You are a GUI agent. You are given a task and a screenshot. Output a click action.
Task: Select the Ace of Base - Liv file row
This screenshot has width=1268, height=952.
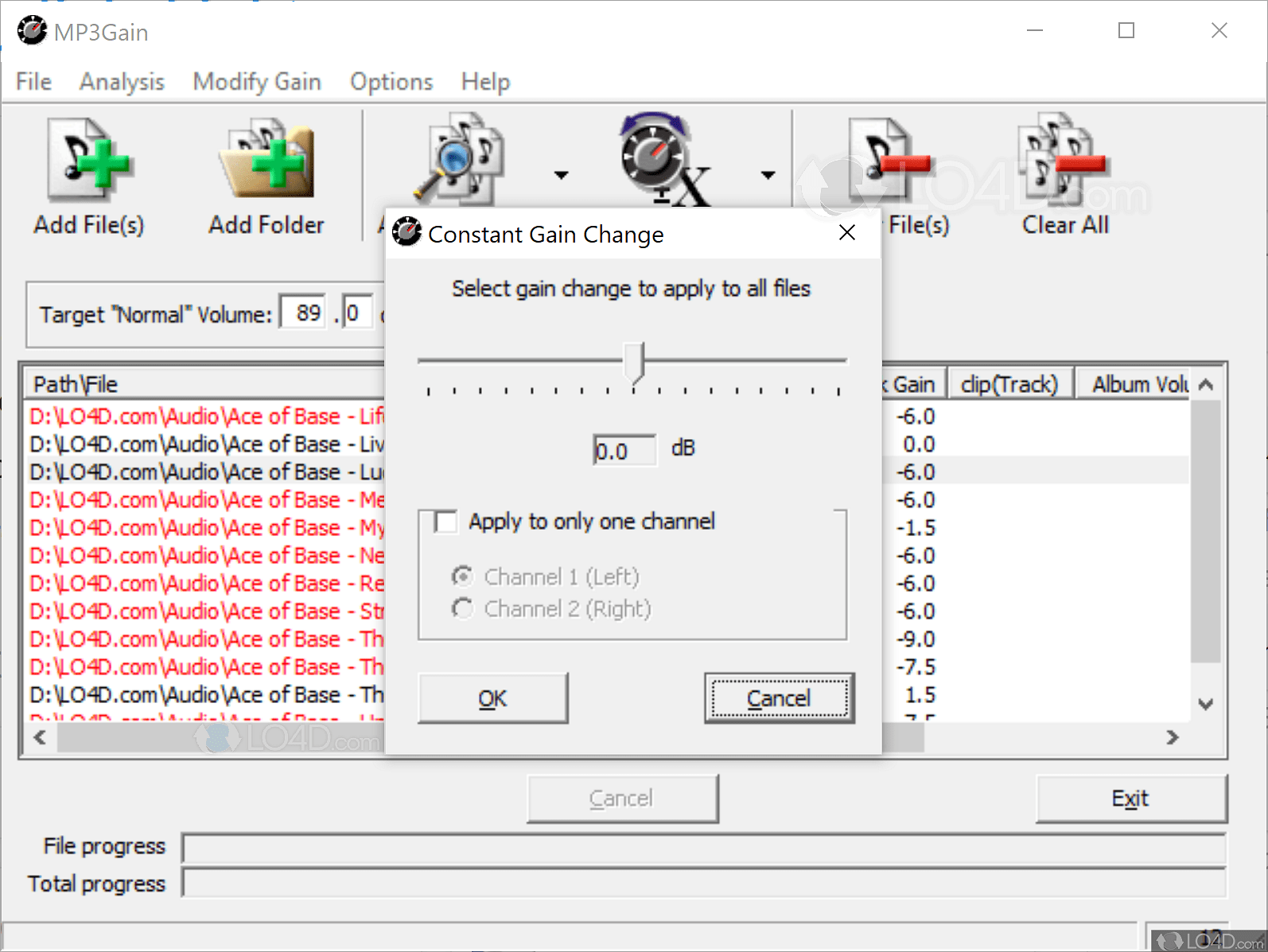[207, 444]
